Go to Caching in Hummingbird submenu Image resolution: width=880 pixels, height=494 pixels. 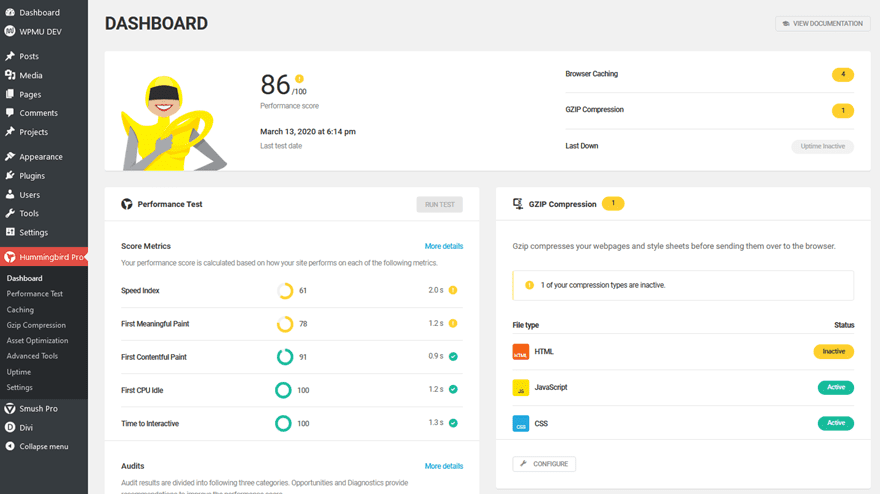pyautogui.click(x=20, y=309)
